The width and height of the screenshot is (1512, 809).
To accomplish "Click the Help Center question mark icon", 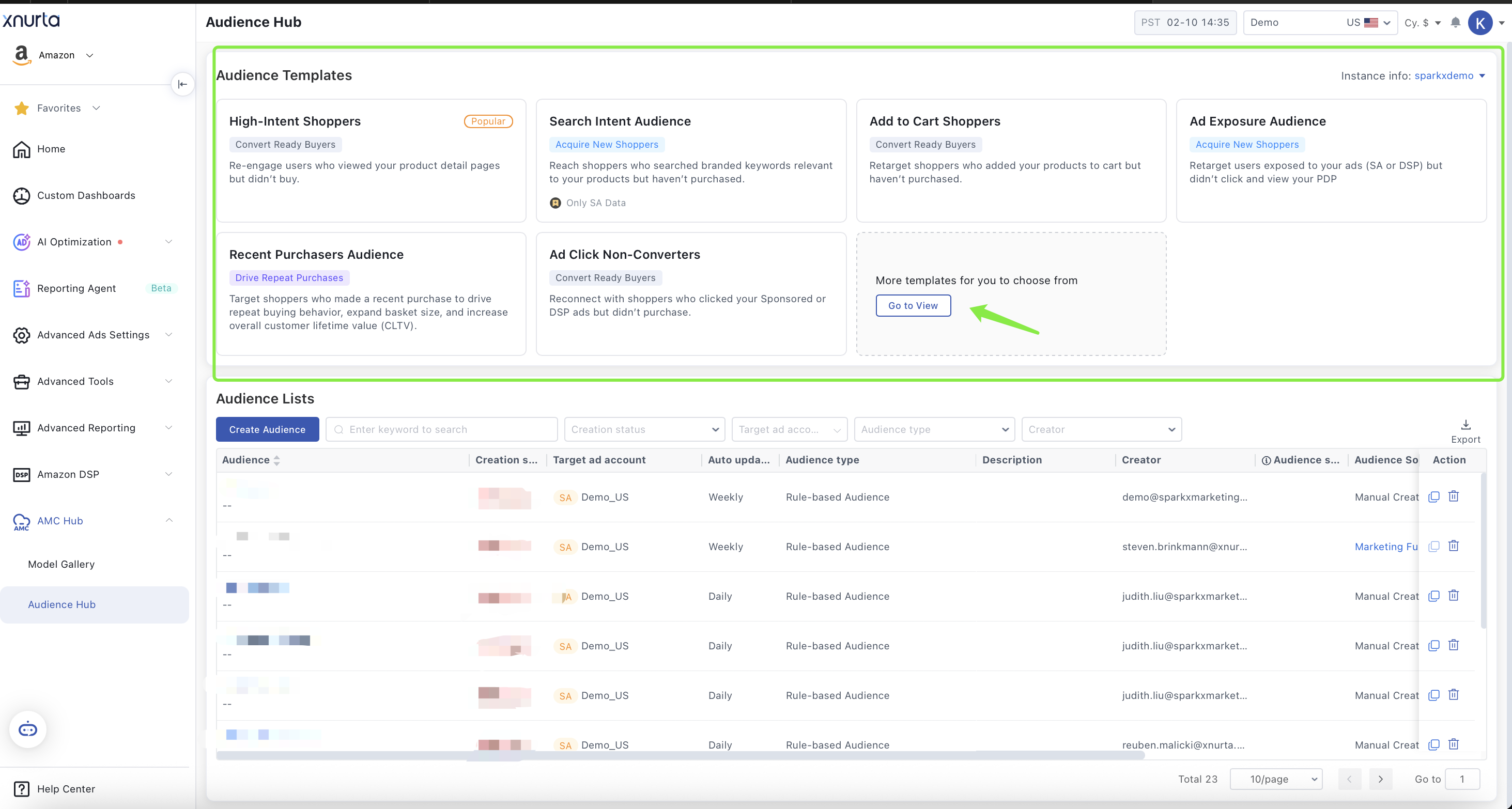I will (x=22, y=788).
